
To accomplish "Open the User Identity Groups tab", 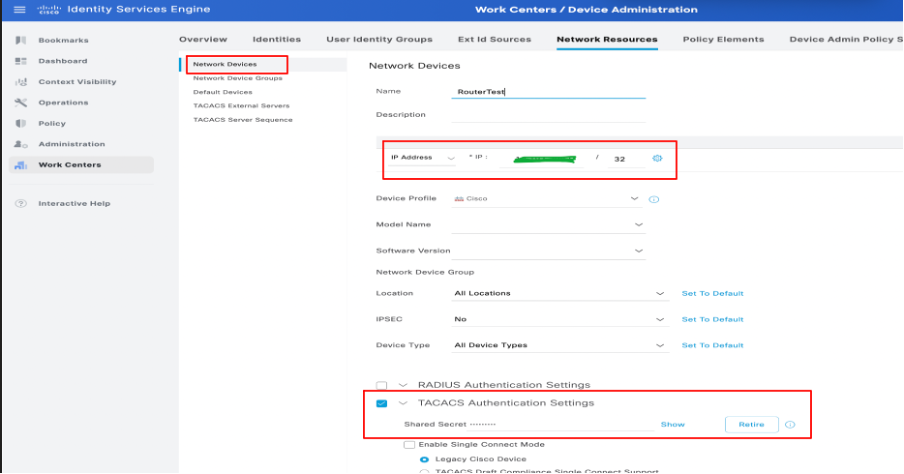I will pyautogui.click(x=379, y=39).
